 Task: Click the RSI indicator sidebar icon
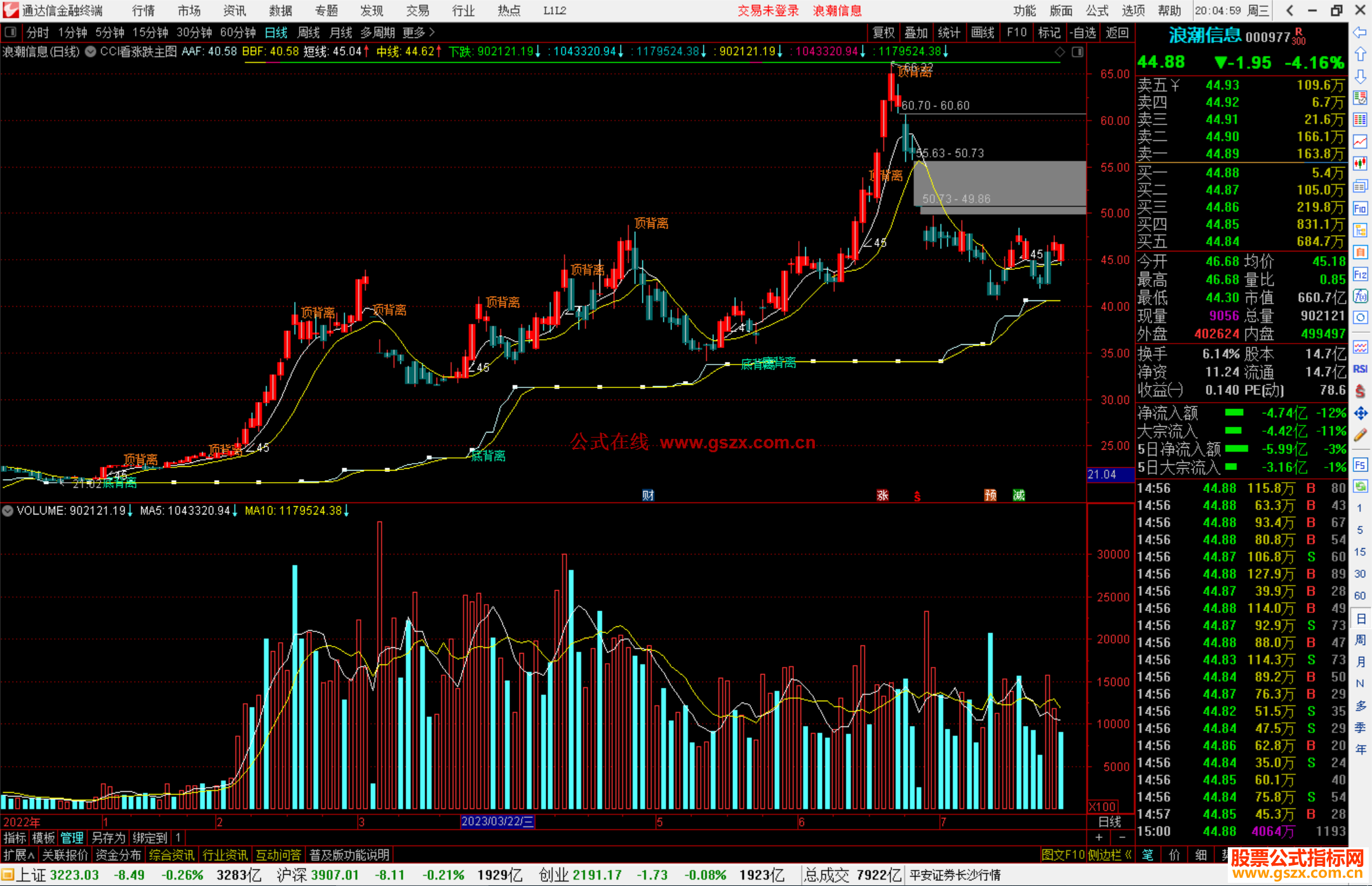tap(1360, 369)
